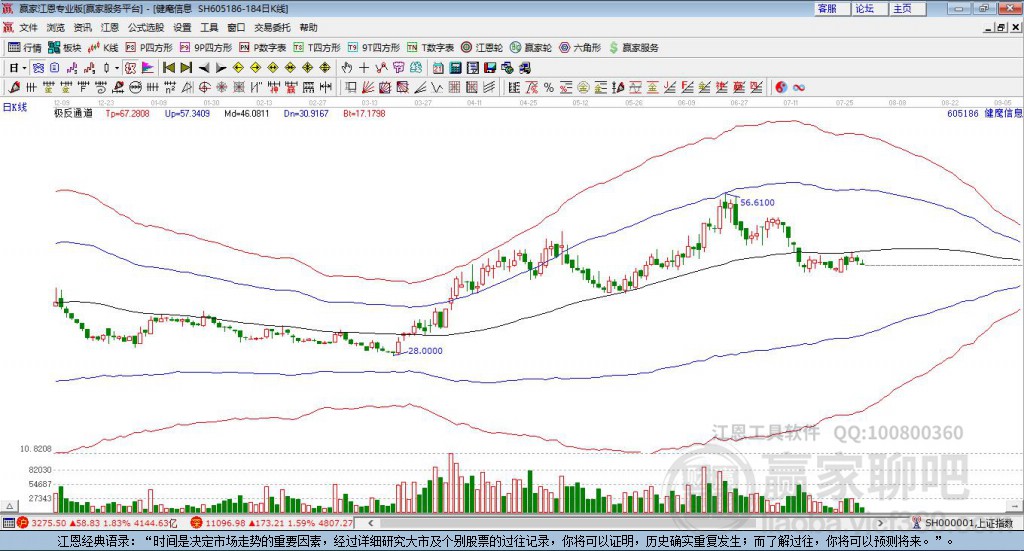The image size is (1024, 551).
Task: Select the red circle target tool
Action: point(204,87)
